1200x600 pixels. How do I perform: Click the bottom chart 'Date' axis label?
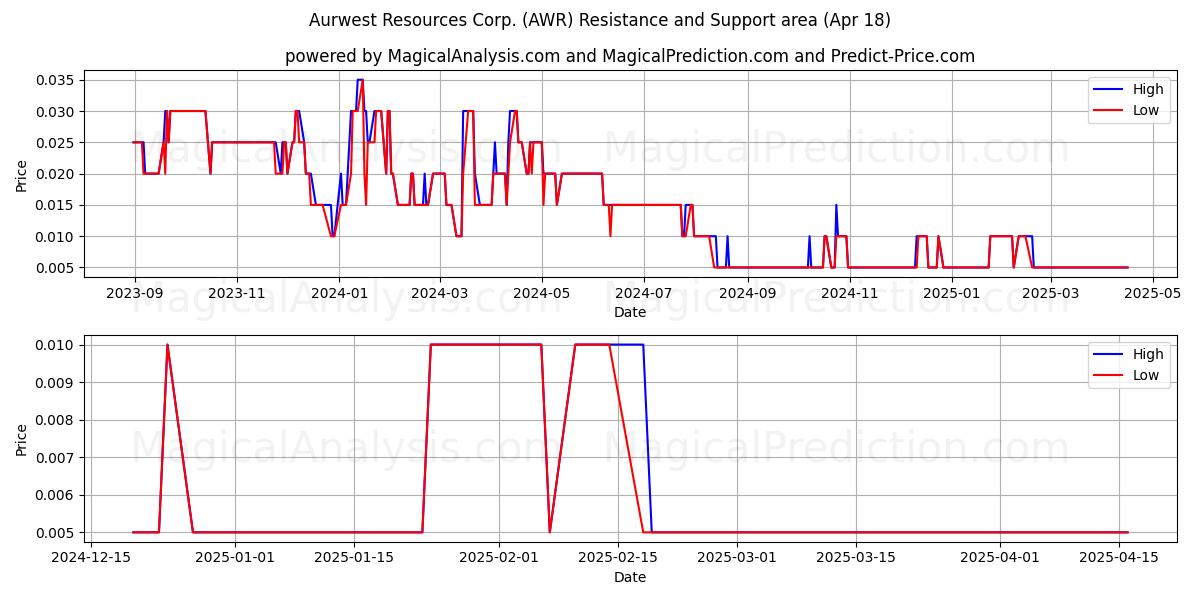[x=630, y=577]
